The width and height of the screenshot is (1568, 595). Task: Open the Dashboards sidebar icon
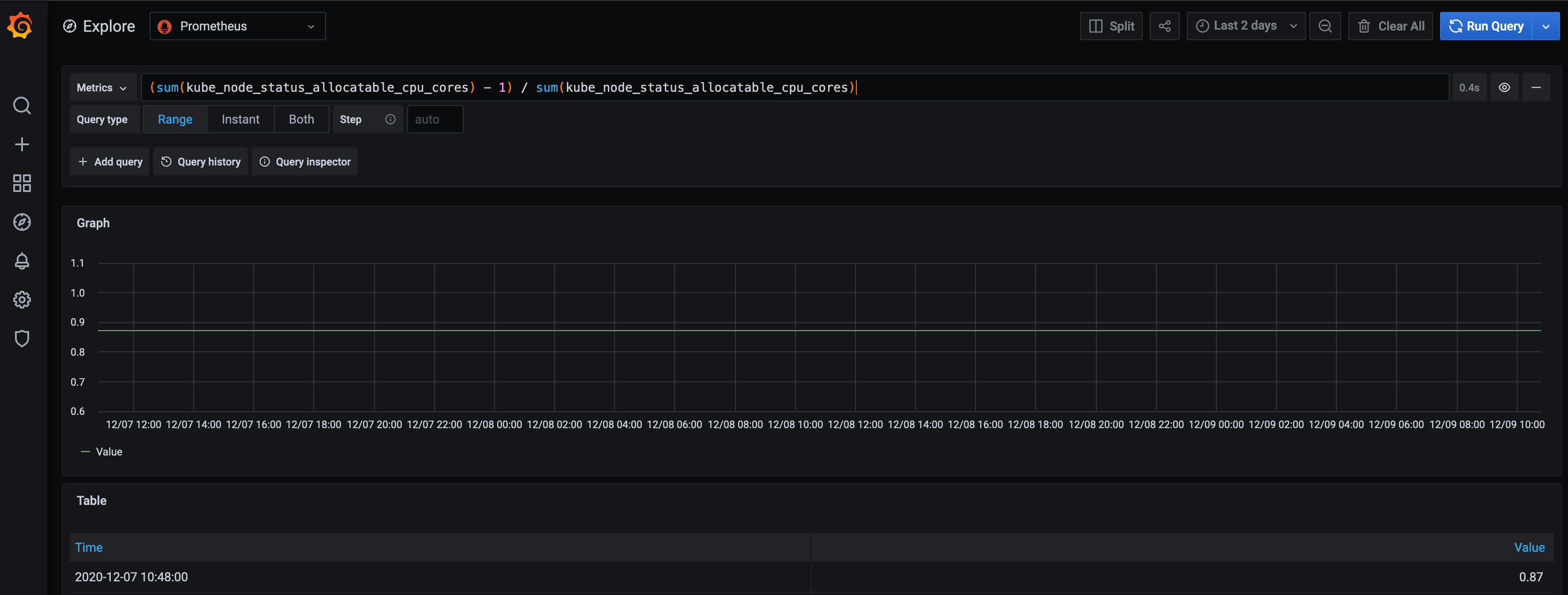tap(22, 183)
